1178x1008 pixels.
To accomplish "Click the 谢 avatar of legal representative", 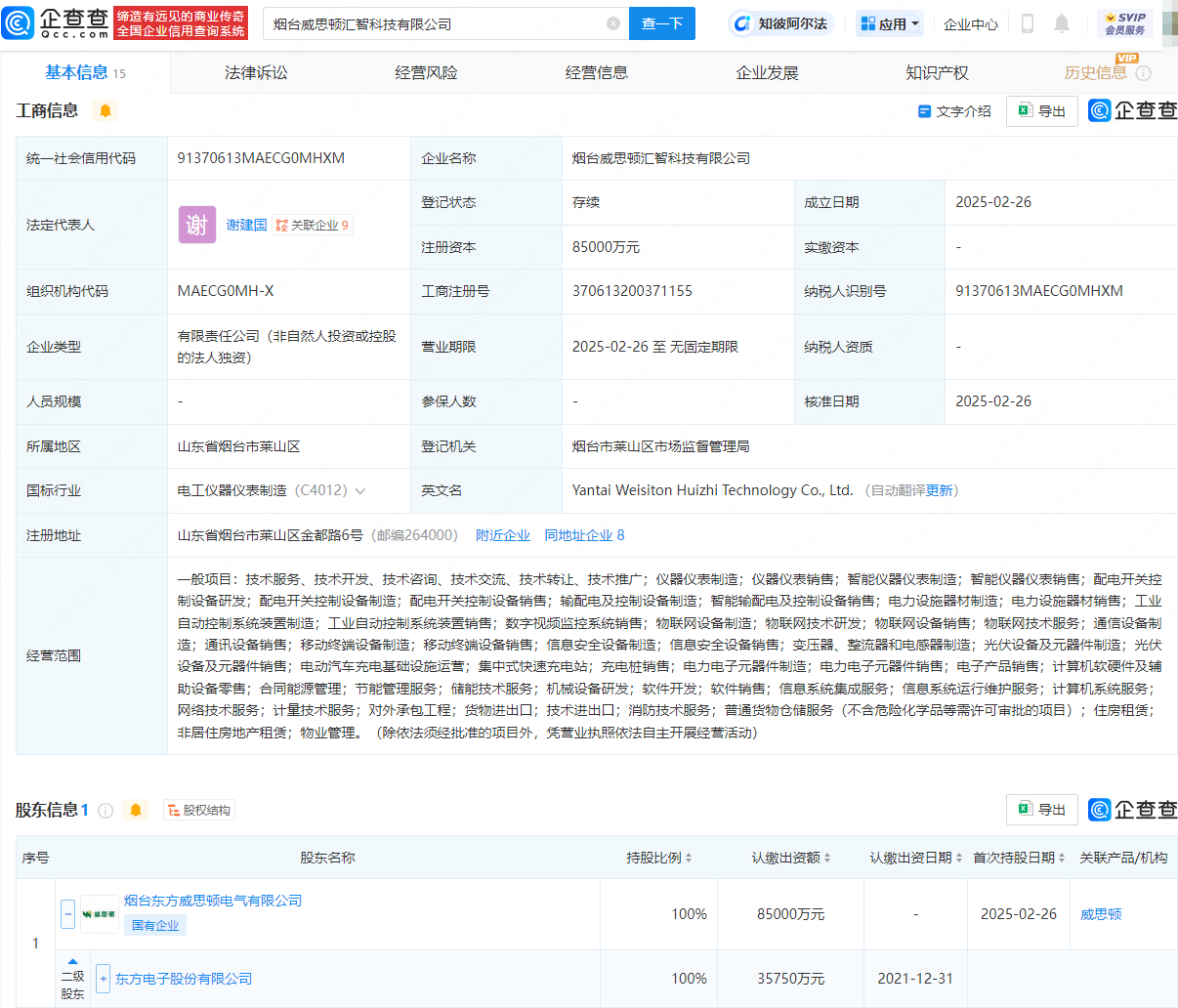I will [x=196, y=225].
